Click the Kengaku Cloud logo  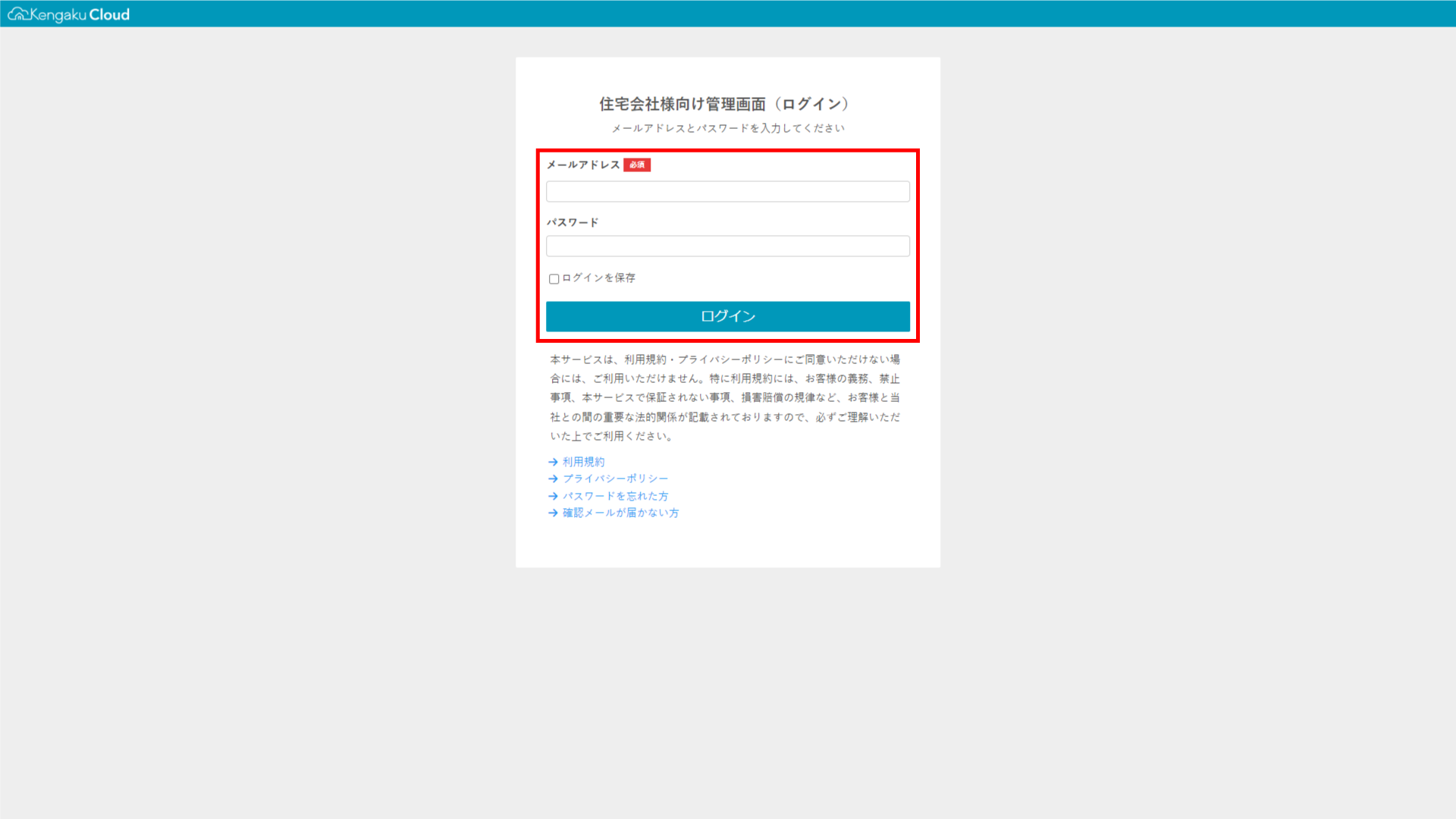click(x=68, y=14)
